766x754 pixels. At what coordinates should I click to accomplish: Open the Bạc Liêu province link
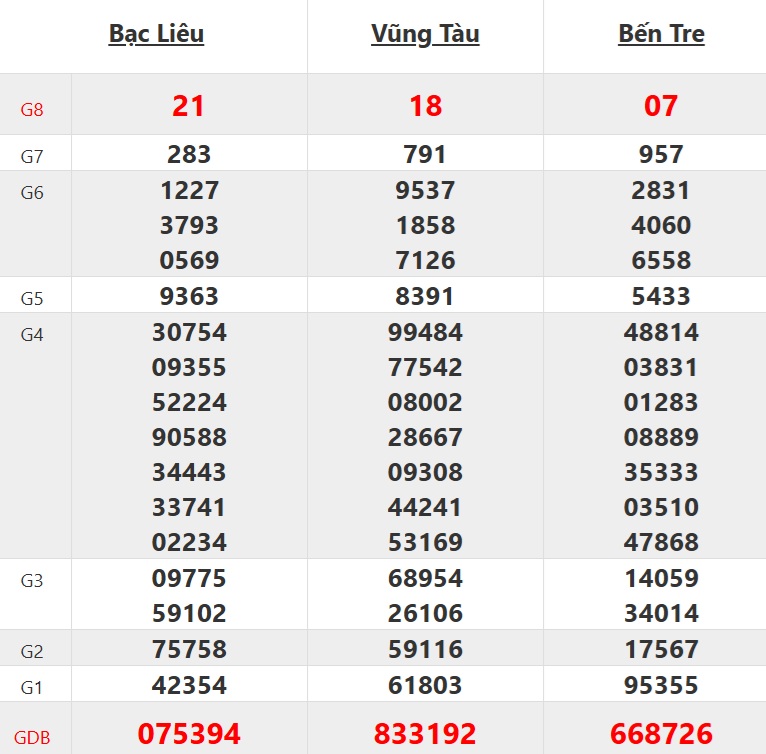click(156, 34)
